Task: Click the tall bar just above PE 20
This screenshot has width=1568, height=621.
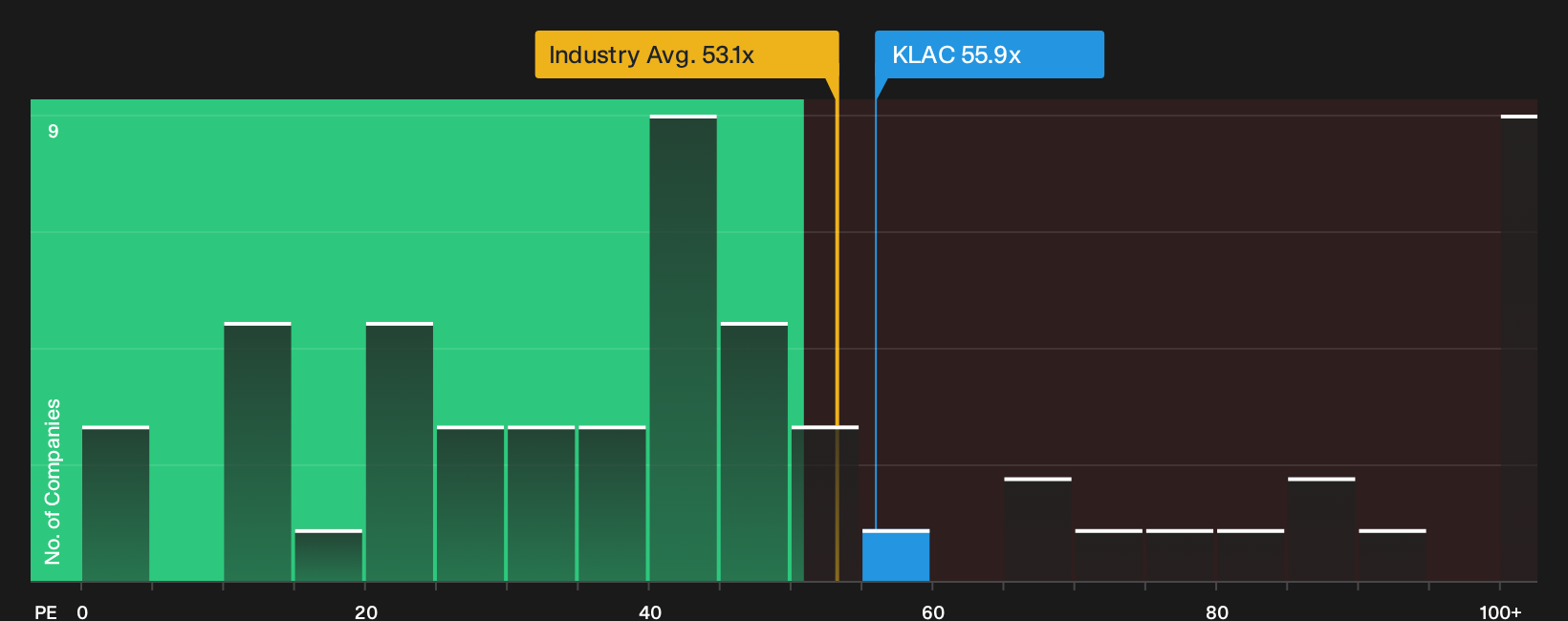Action: [x=400, y=453]
